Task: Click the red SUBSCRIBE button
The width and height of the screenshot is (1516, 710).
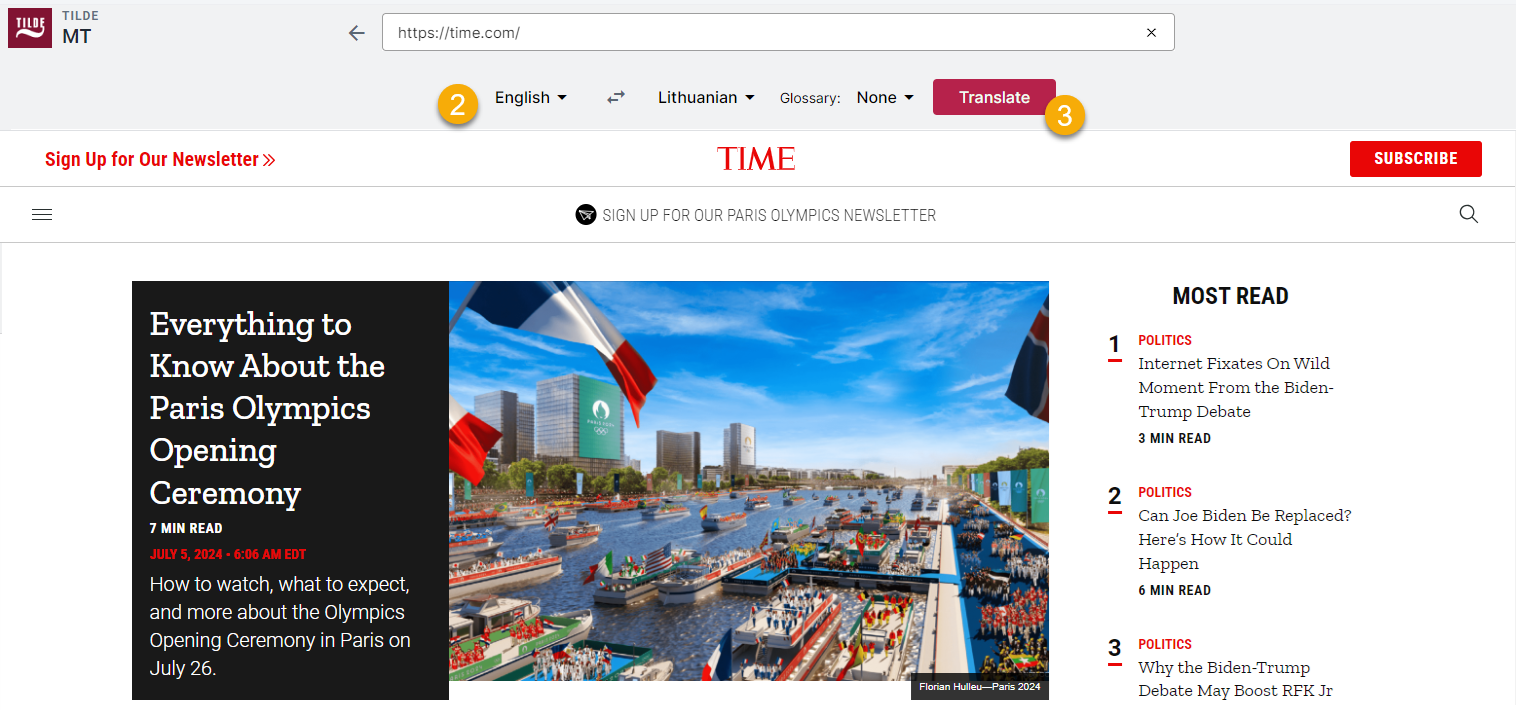Action: 1416,159
